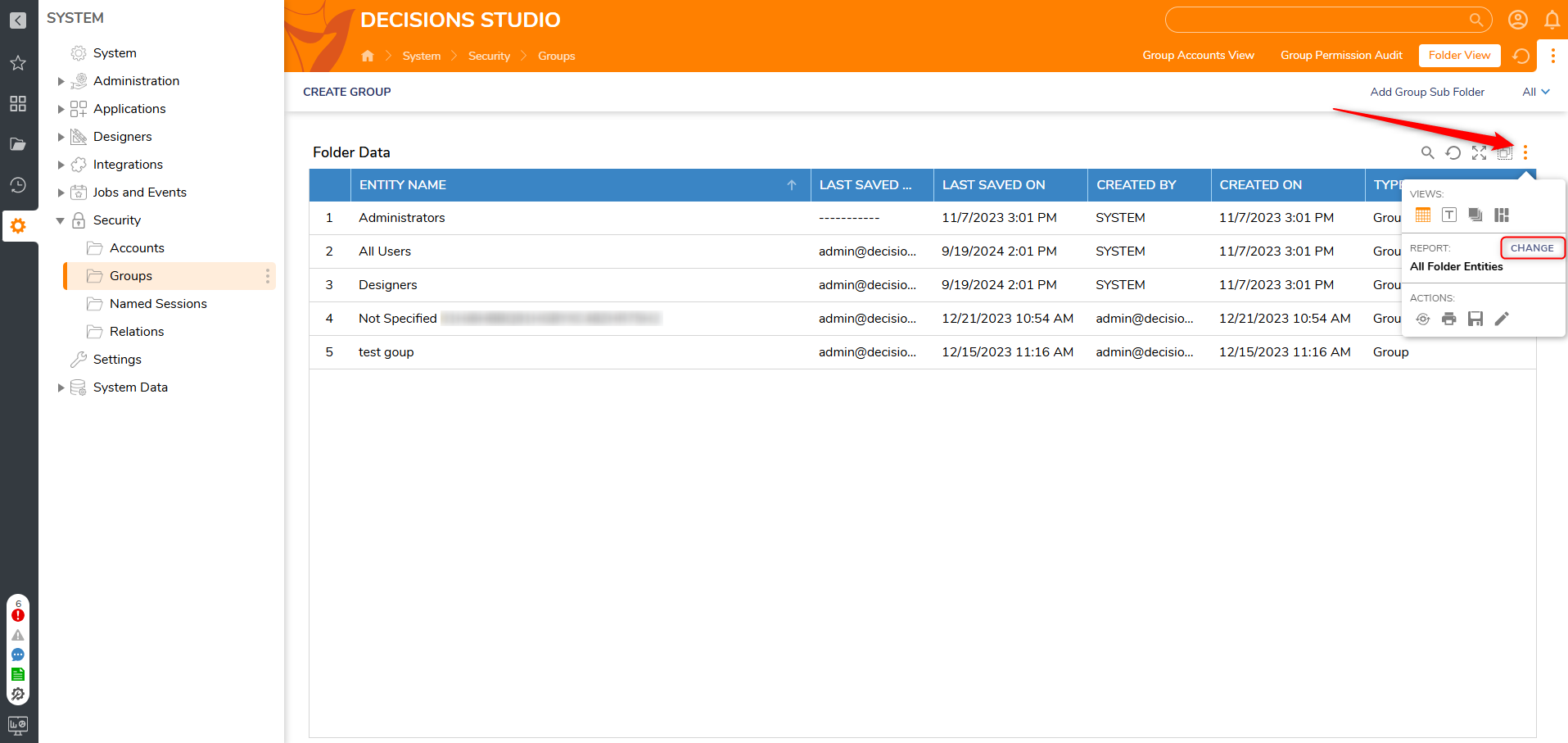Screen dimensions: 1568x743
Task: Expand the Folder Data report to fullscreen
Action: pyautogui.click(x=1479, y=152)
